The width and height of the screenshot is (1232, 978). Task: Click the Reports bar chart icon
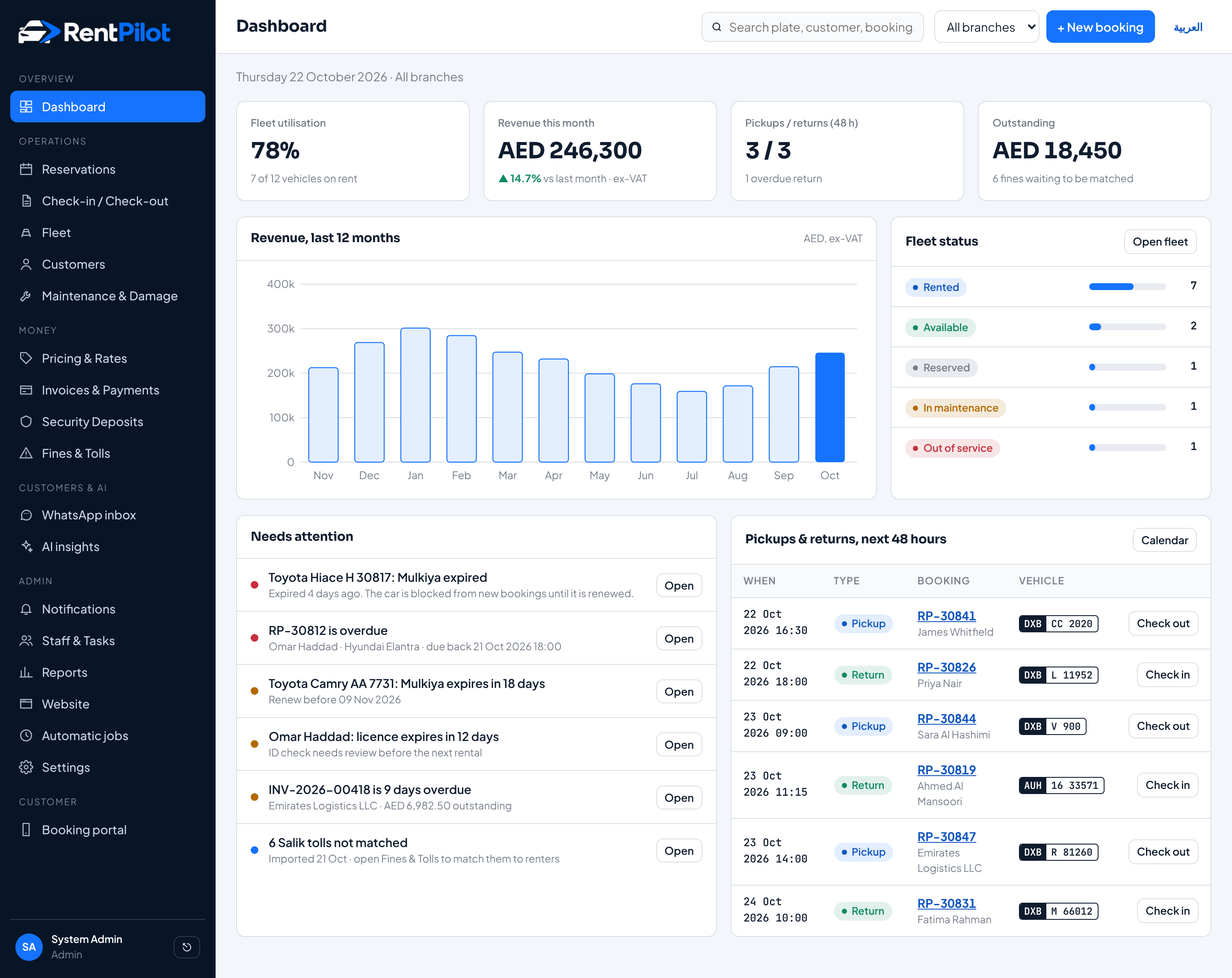pyautogui.click(x=26, y=673)
